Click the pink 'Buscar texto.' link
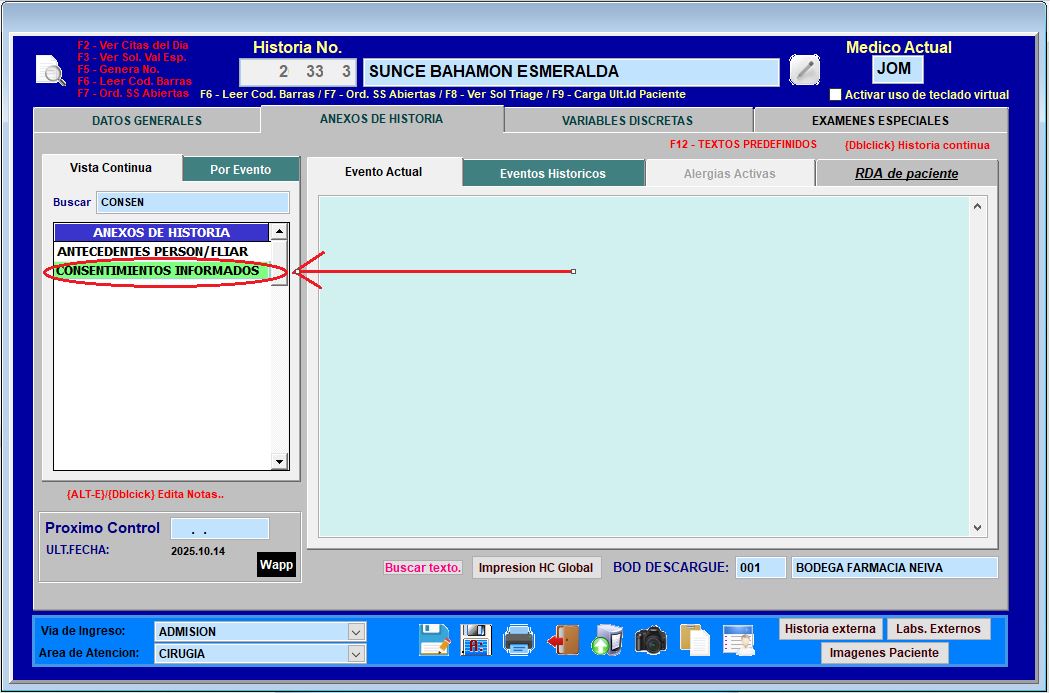 (423, 568)
